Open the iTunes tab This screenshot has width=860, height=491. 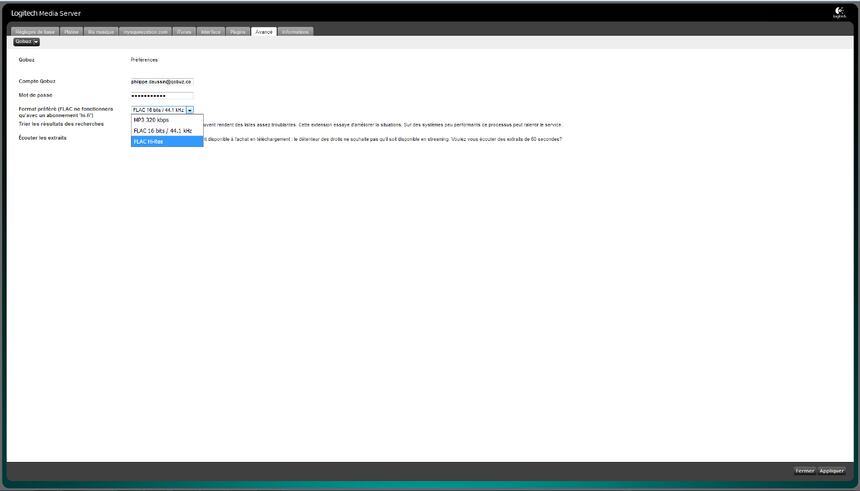click(184, 32)
